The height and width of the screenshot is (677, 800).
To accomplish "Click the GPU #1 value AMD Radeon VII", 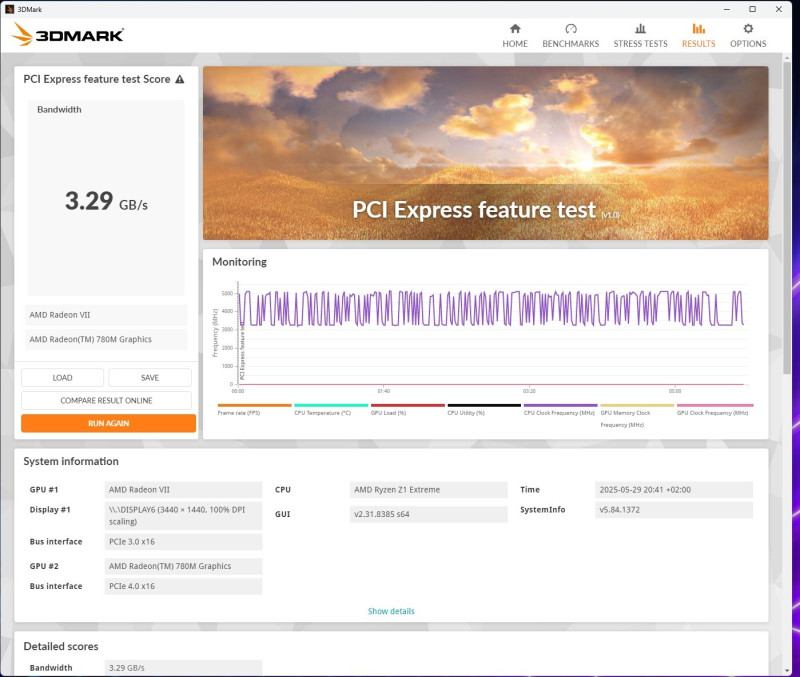I will pos(183,490).
